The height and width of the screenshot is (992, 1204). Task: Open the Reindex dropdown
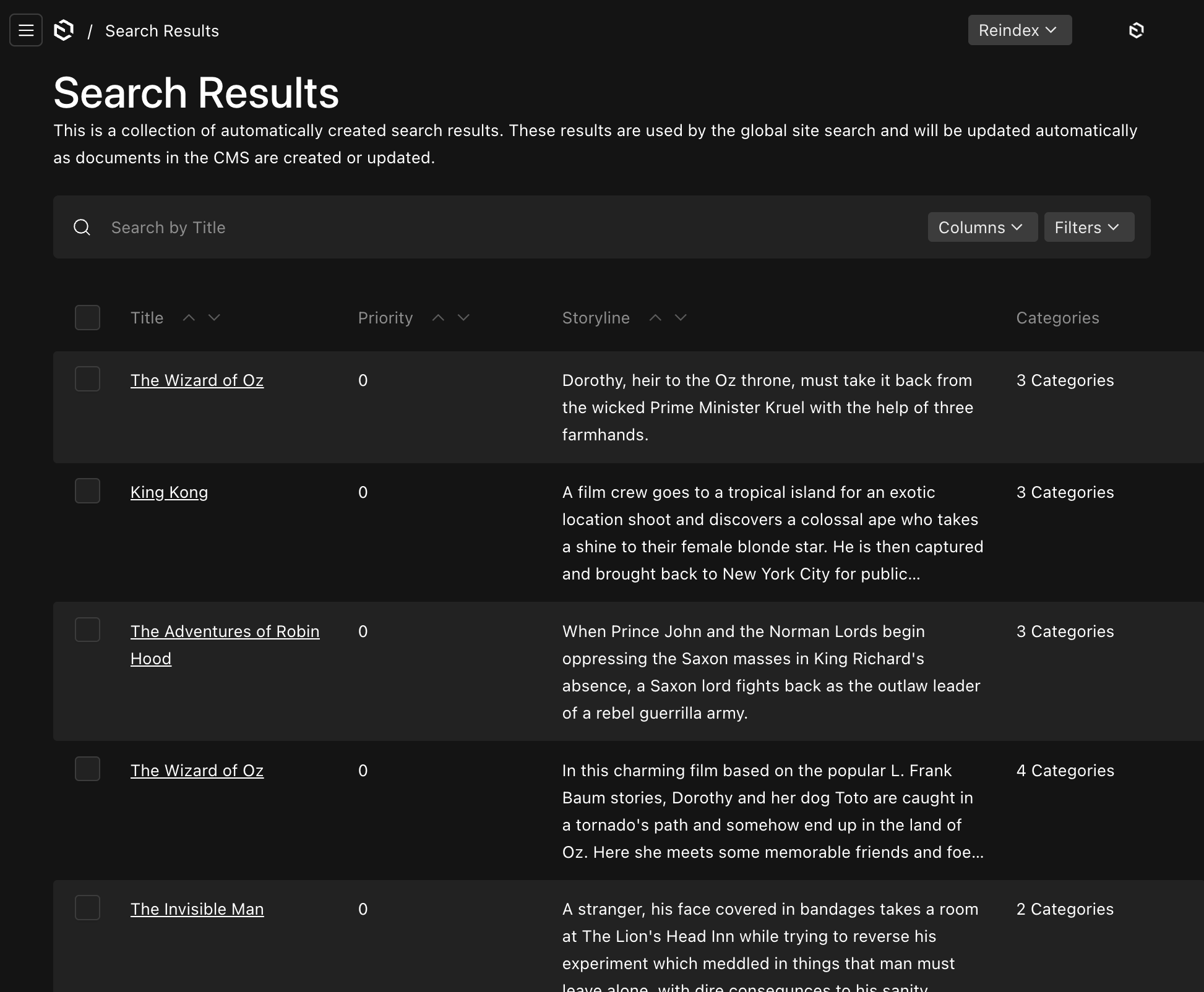[1019, 30]
